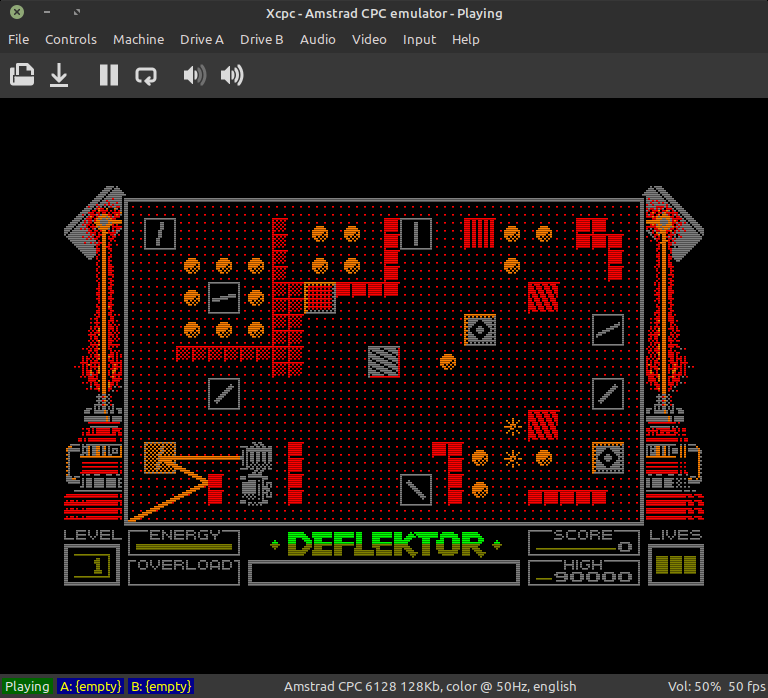This screenshot has height=698, width=768.
Task: Click the upper orange spark mine
Action: 512,426
